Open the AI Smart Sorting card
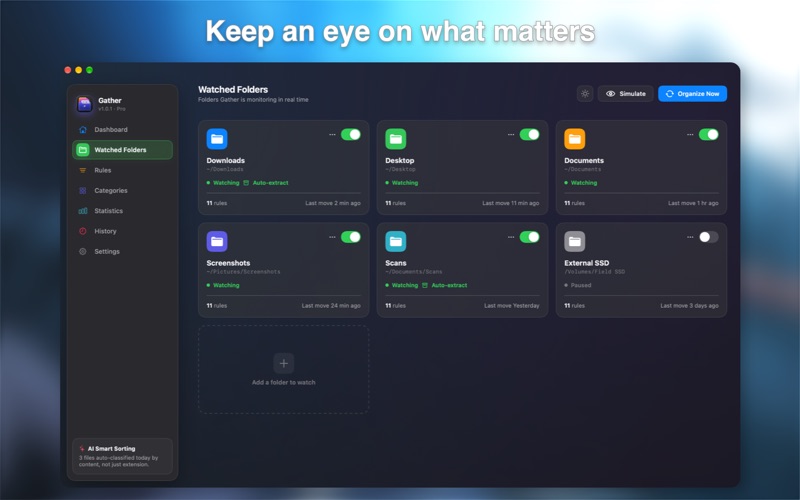800x500 pixels. [x=122, y=456]
